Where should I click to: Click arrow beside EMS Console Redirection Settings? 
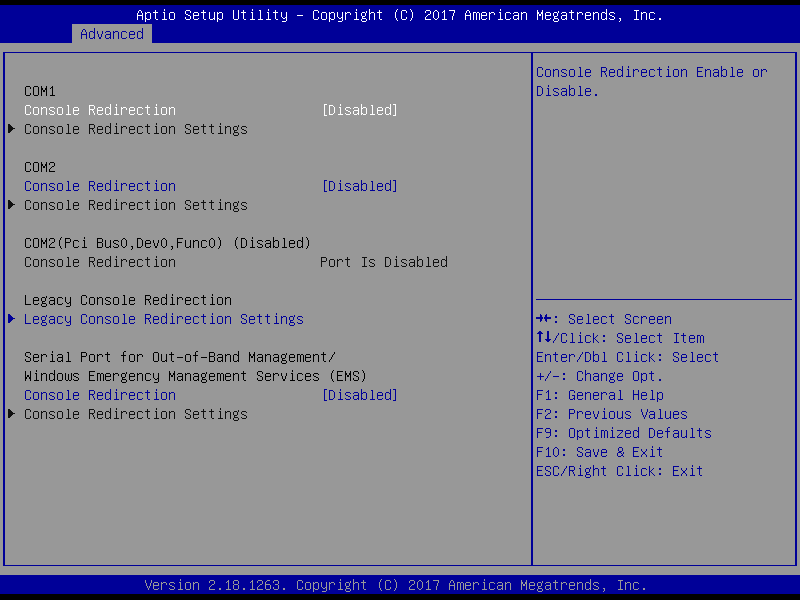pyautogui.click(x=11, y=414)
